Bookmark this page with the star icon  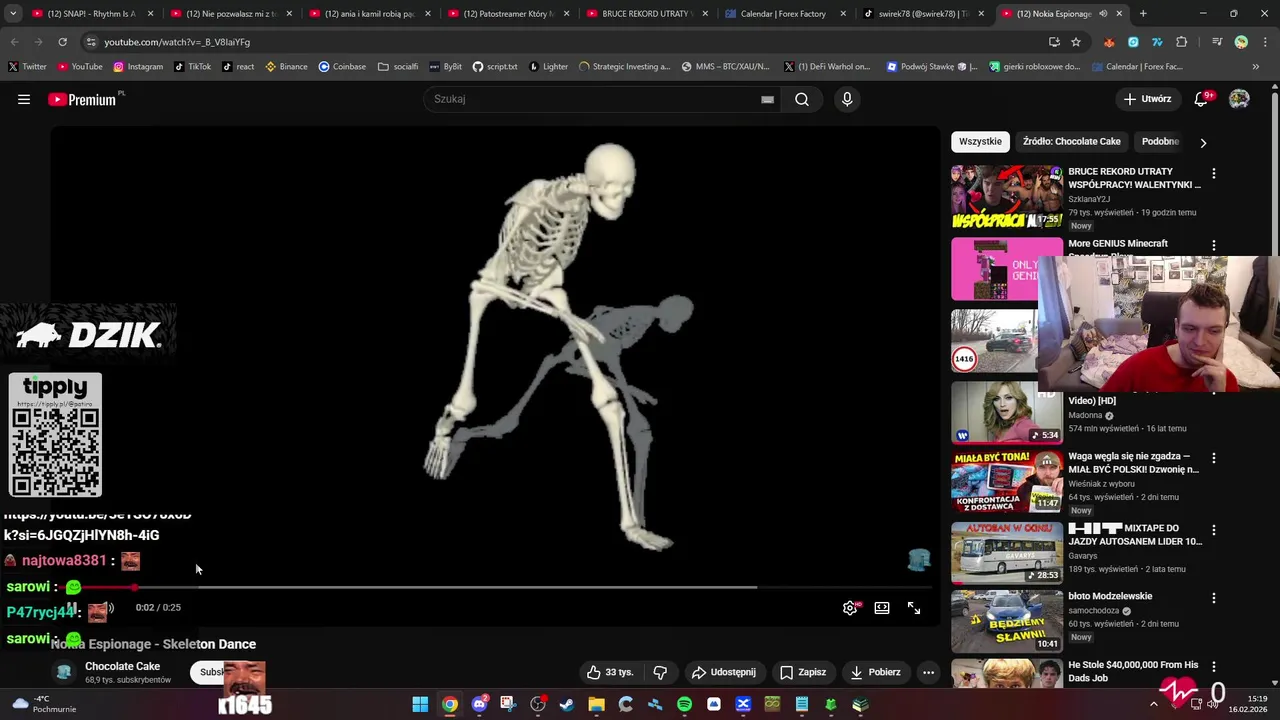point(1076,42)
